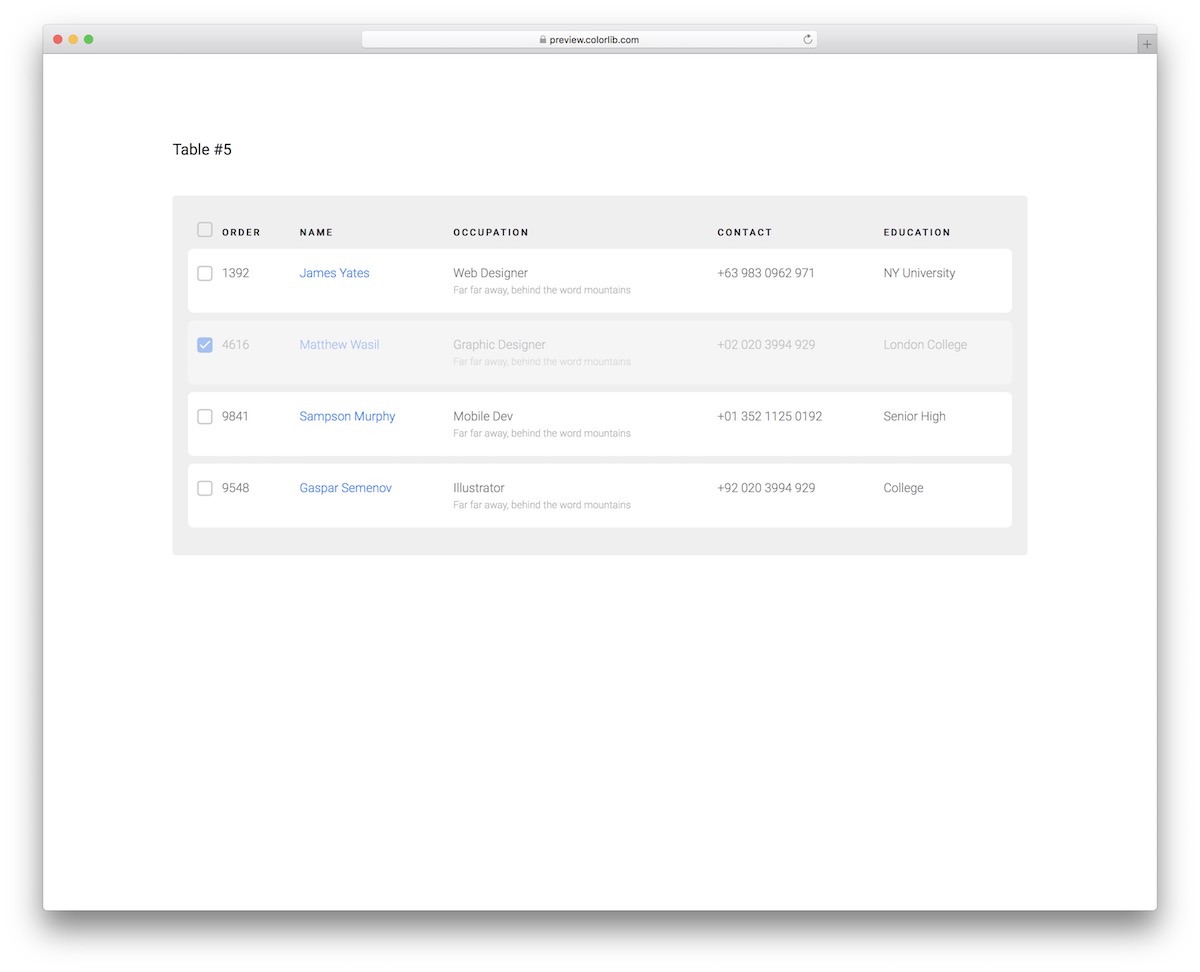The image size is (1200, 972).
Task: Click the ORDER column header
Action: [241, 232]
